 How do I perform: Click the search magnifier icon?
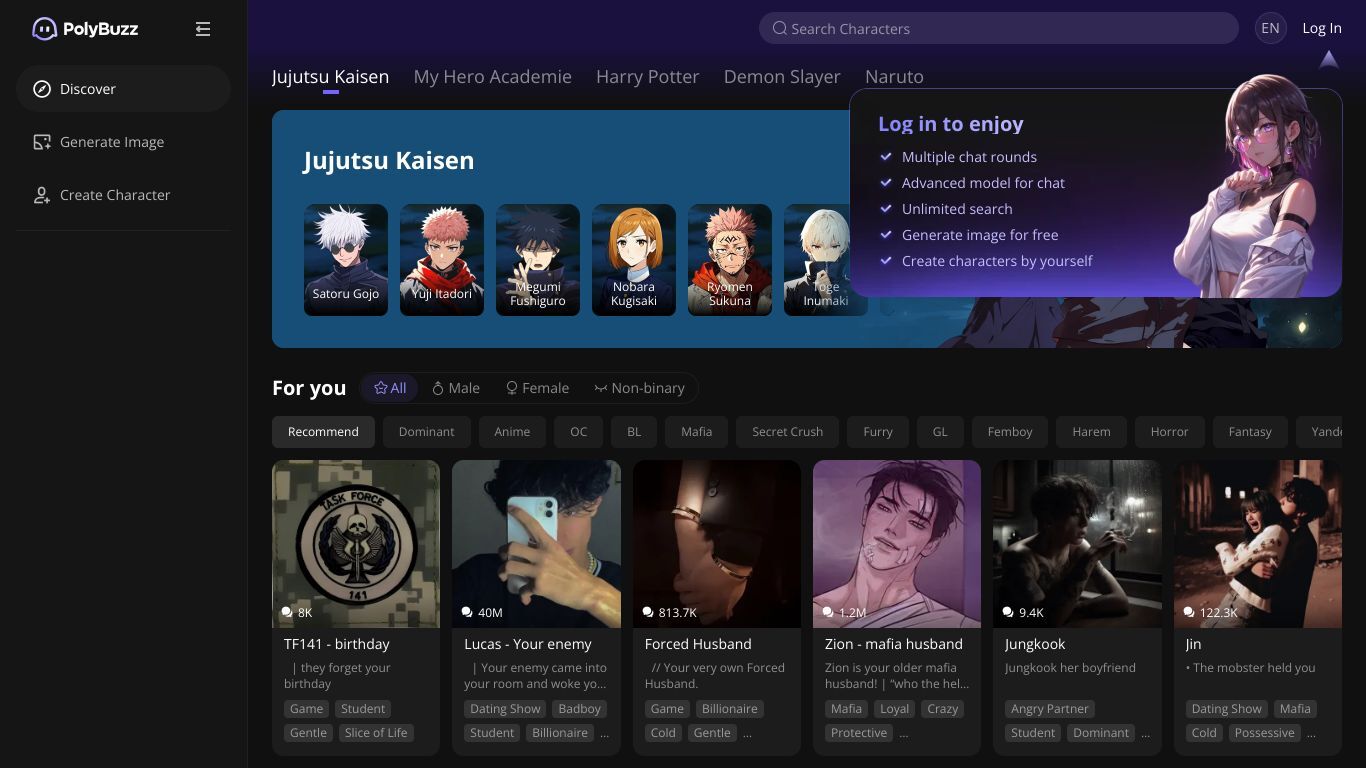(780, 28)
